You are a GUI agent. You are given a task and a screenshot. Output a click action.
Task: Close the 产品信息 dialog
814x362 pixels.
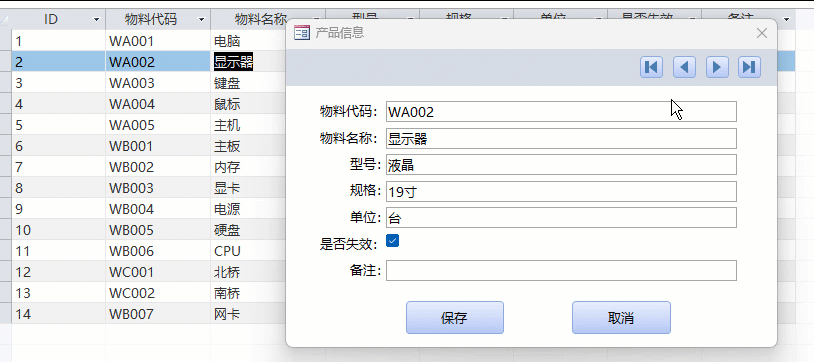(x=762, y=34)
